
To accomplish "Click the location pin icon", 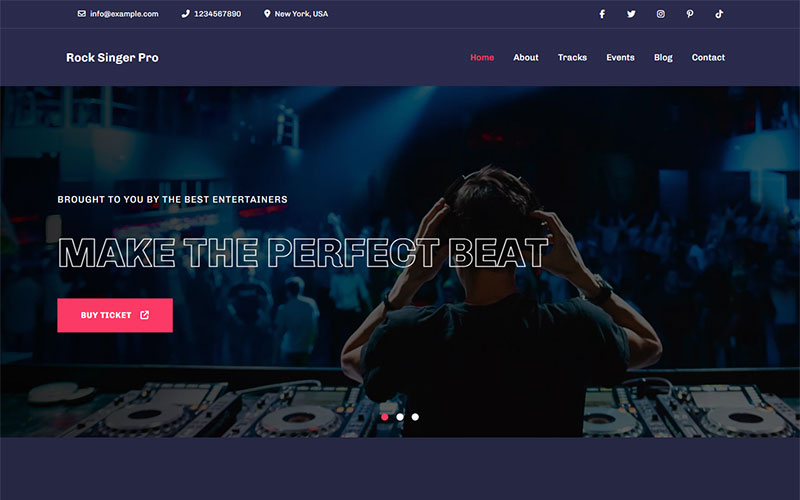I will point(267,14).
